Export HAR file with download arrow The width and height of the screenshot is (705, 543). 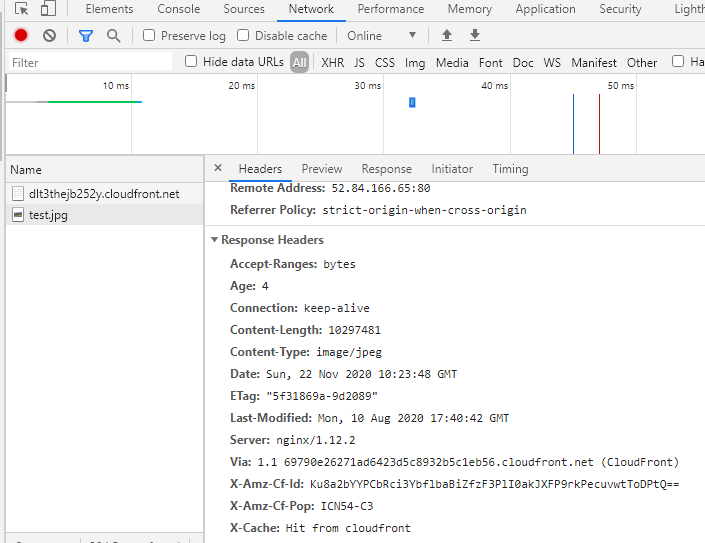(475, 35)
